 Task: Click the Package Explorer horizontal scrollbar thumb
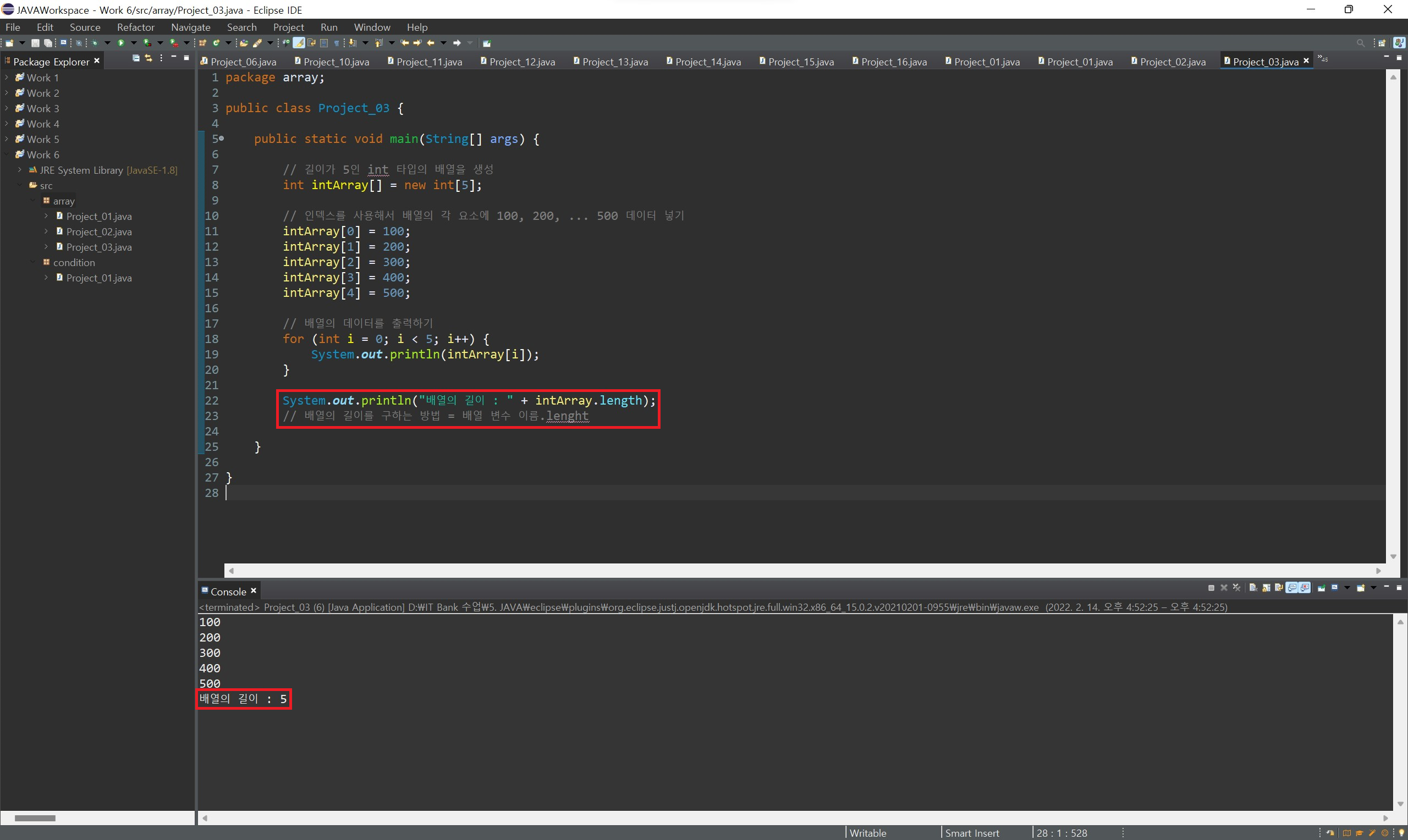pyautogui.click(x=35, y=818)
